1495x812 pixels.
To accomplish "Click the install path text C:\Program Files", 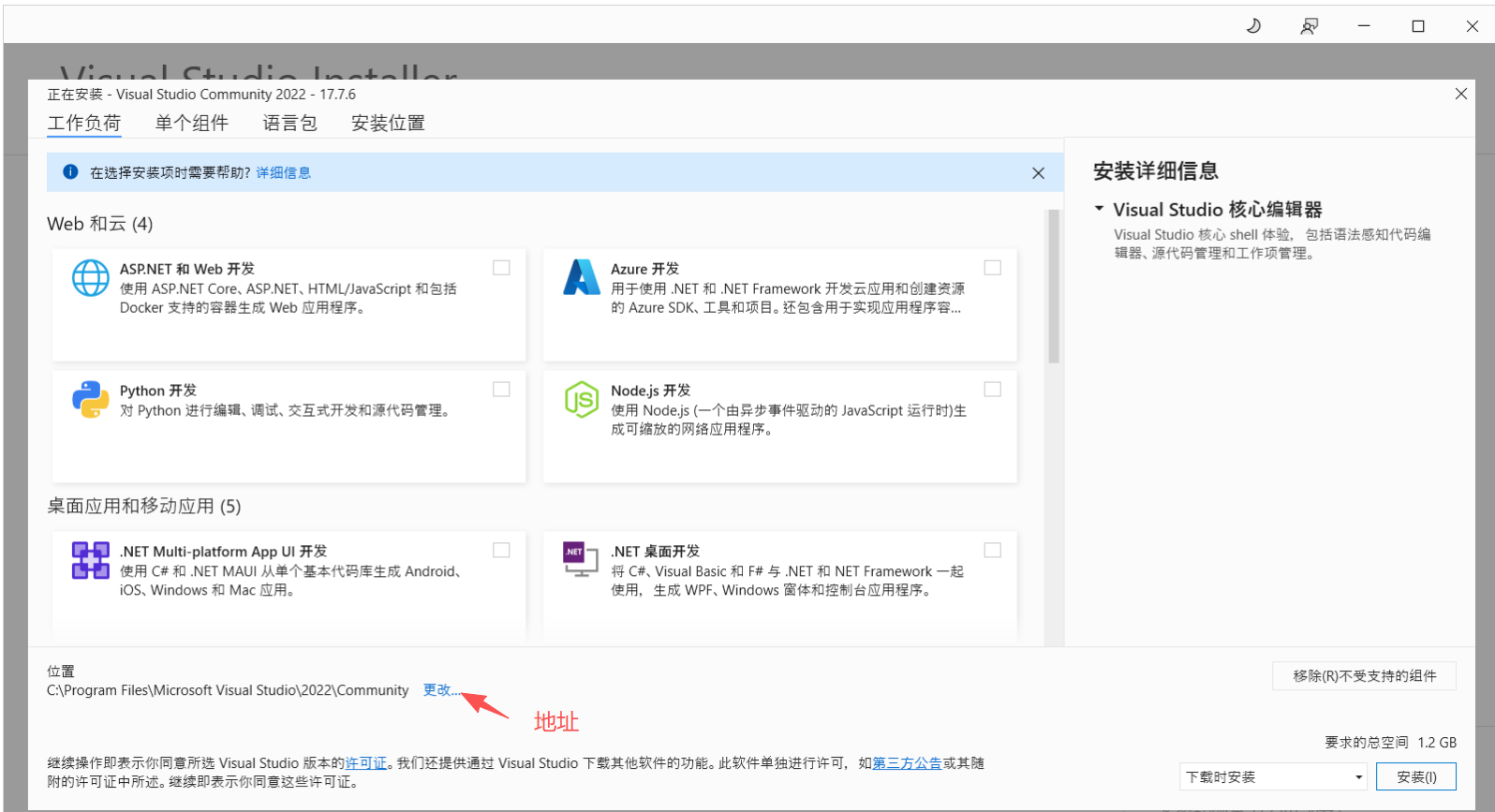I will click(228, 690).
